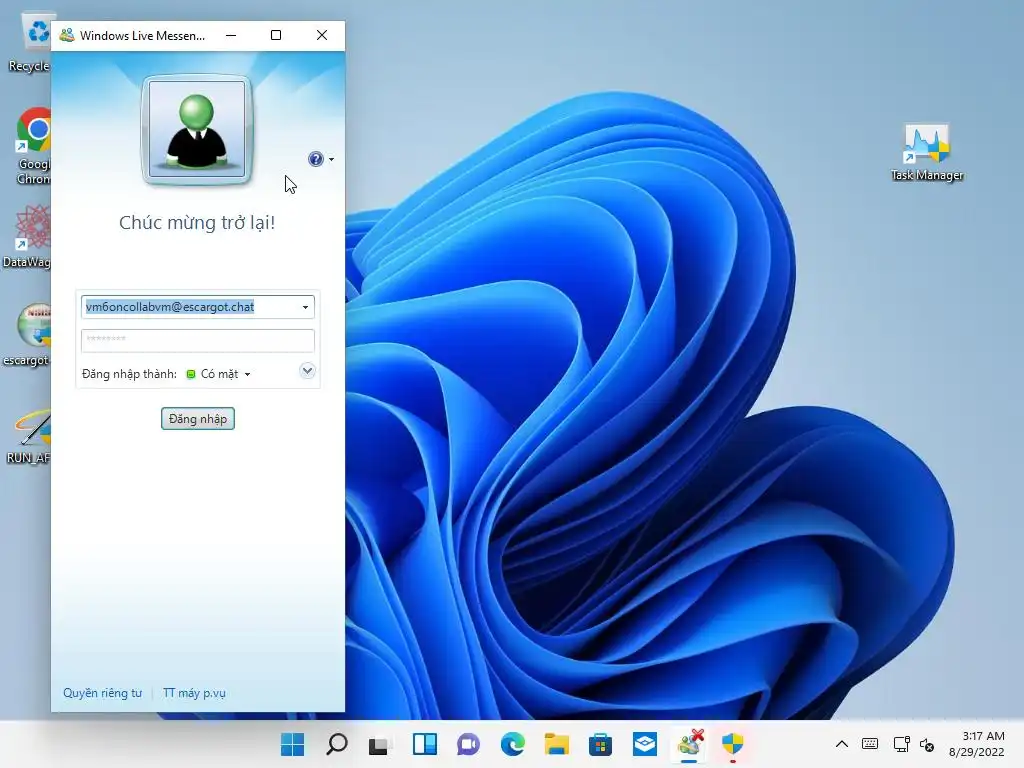Close the Windows Live Messenger window
This screenshot has height=768, width=1024.
pyautogui.click(x=322, y=35)
